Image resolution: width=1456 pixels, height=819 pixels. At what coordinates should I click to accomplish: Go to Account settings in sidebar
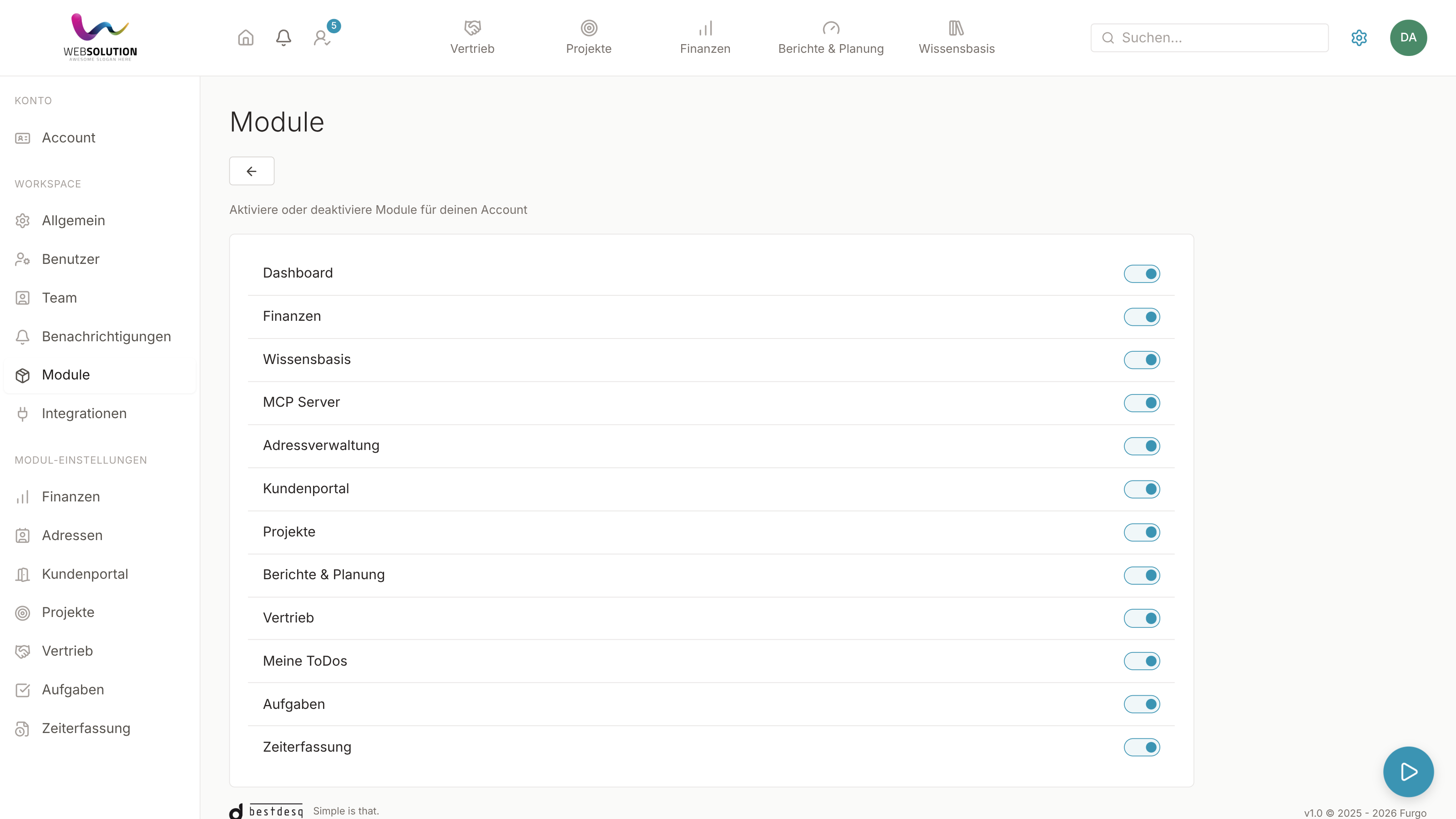tap(100, 138)
